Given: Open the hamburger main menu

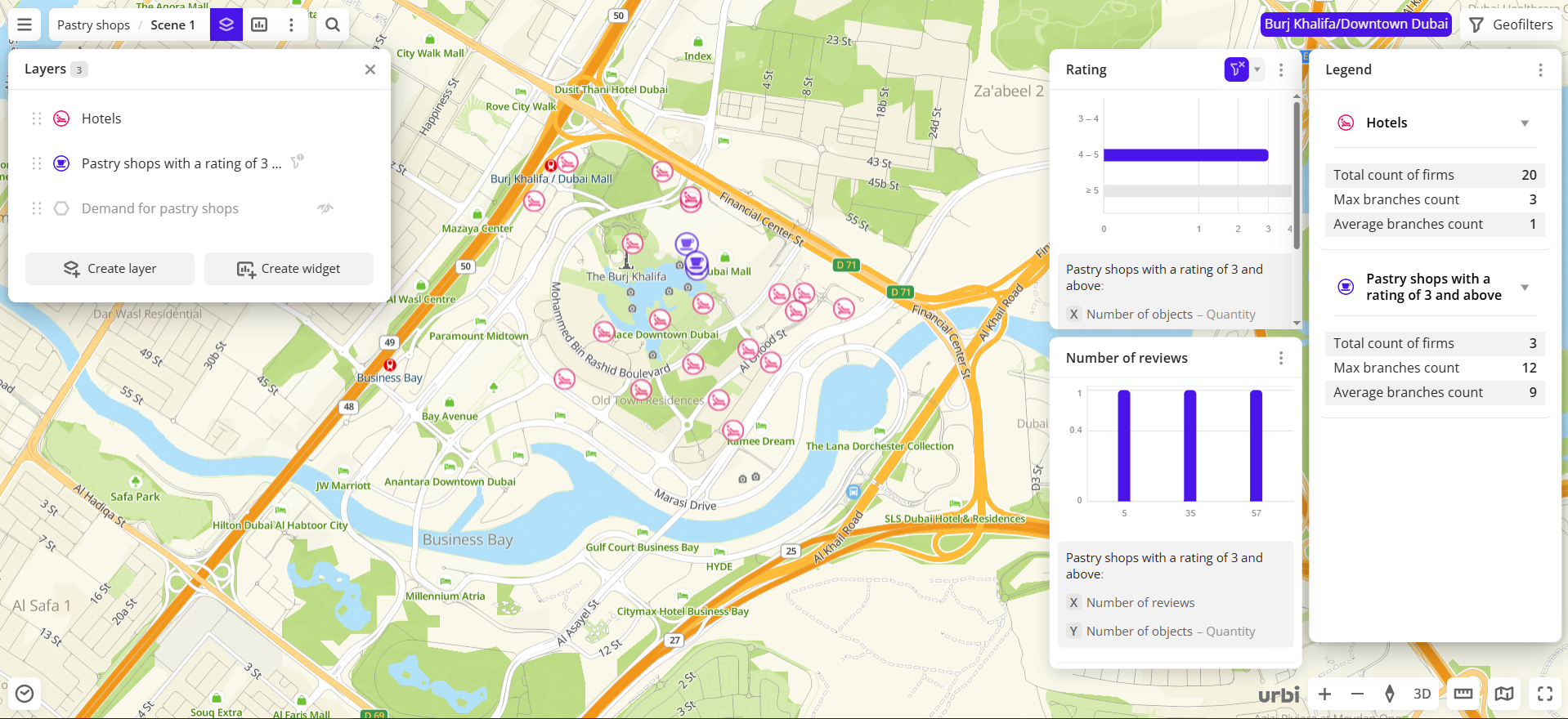Looking at the screenshot, I should point(25,25).
